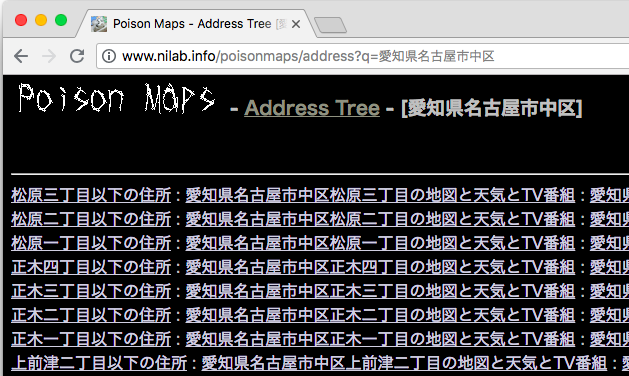Click the browser forward arrow
This screenshot has width=629, height=376.
(49, 56)
